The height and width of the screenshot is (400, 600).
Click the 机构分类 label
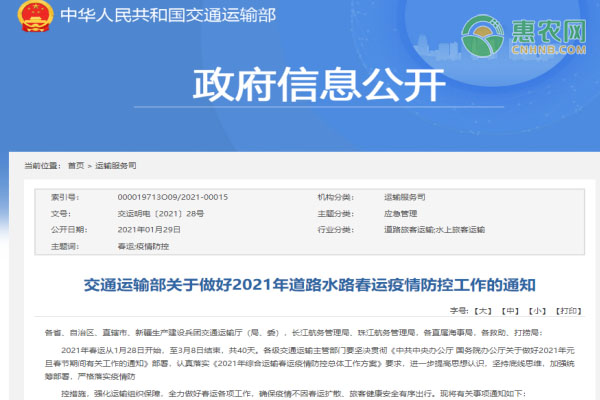coord(336,197)
